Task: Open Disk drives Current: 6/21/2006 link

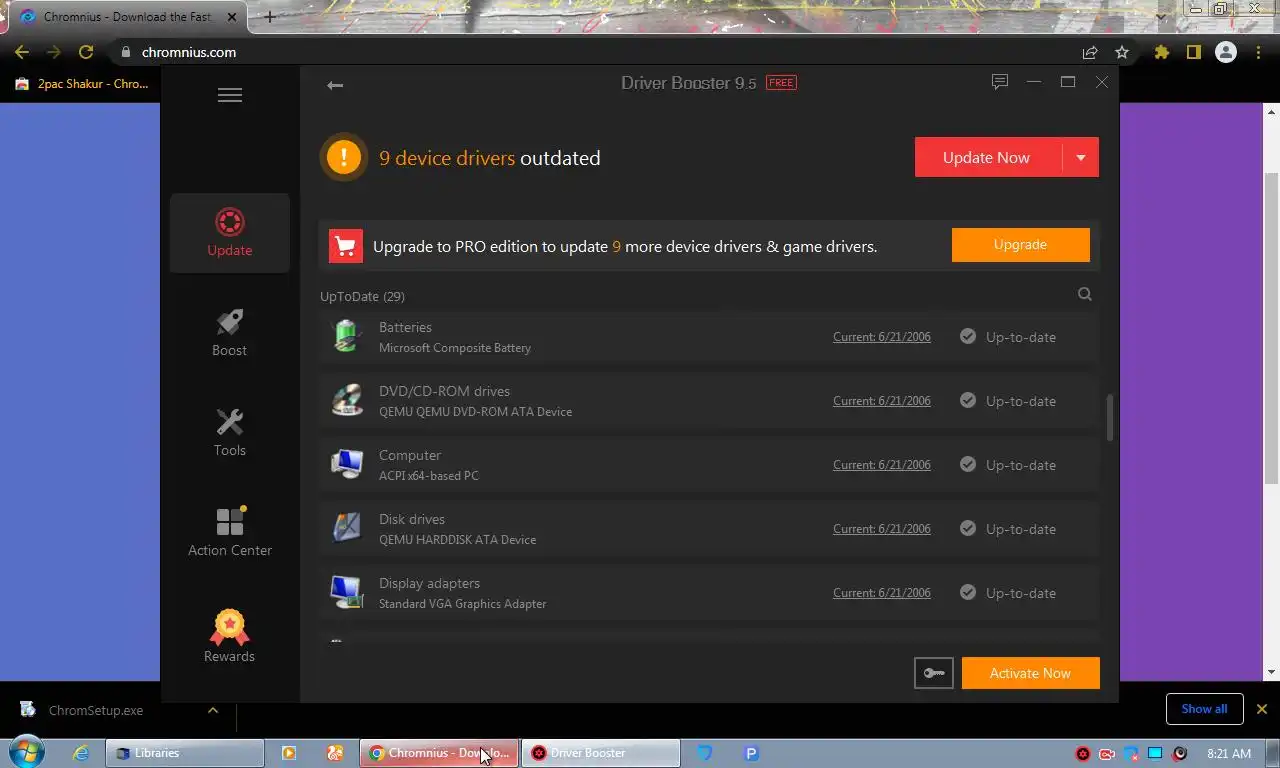Action: [882, 529]
